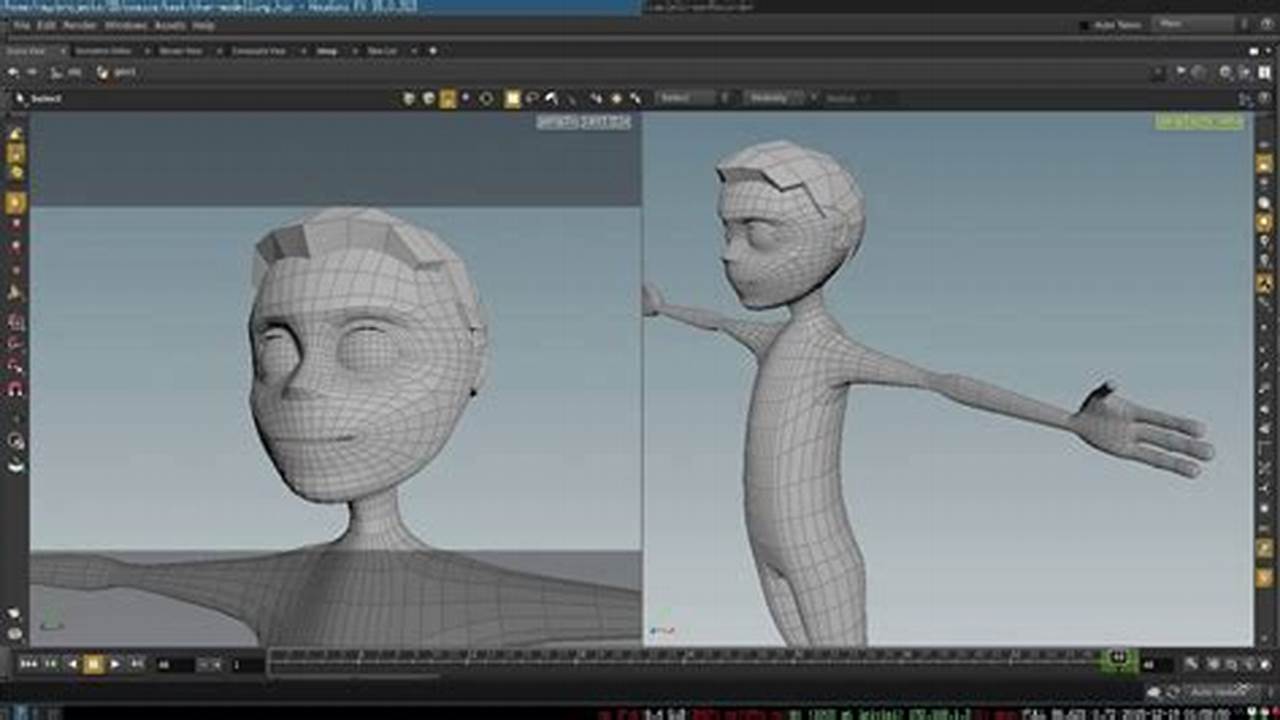
Task: Switch to the Scene View tab
Action: (27, 50)
